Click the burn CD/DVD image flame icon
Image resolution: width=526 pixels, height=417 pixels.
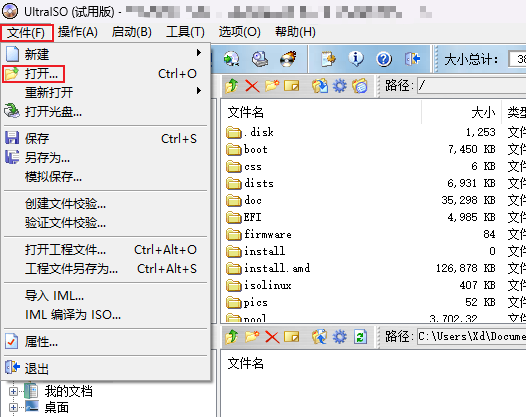click(288, 59)
